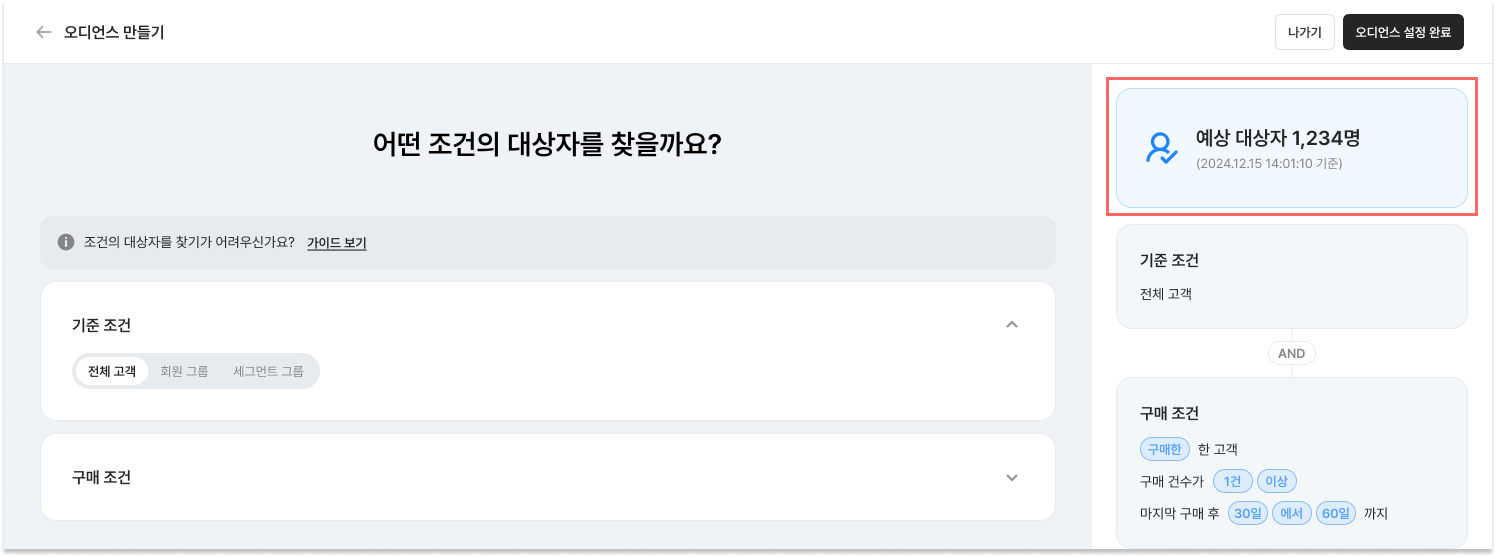Open the 가이드 보기 link
Image resolution: width=1496 pixels, height=557 pixels.
(x=337, y=242)
